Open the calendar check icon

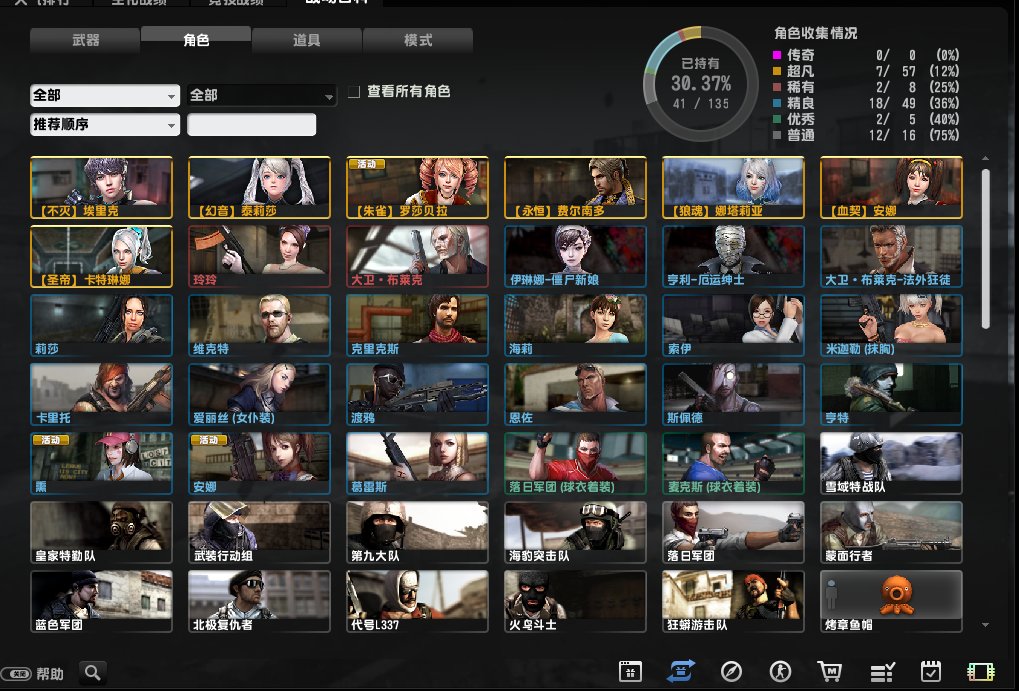coord(931,672)
